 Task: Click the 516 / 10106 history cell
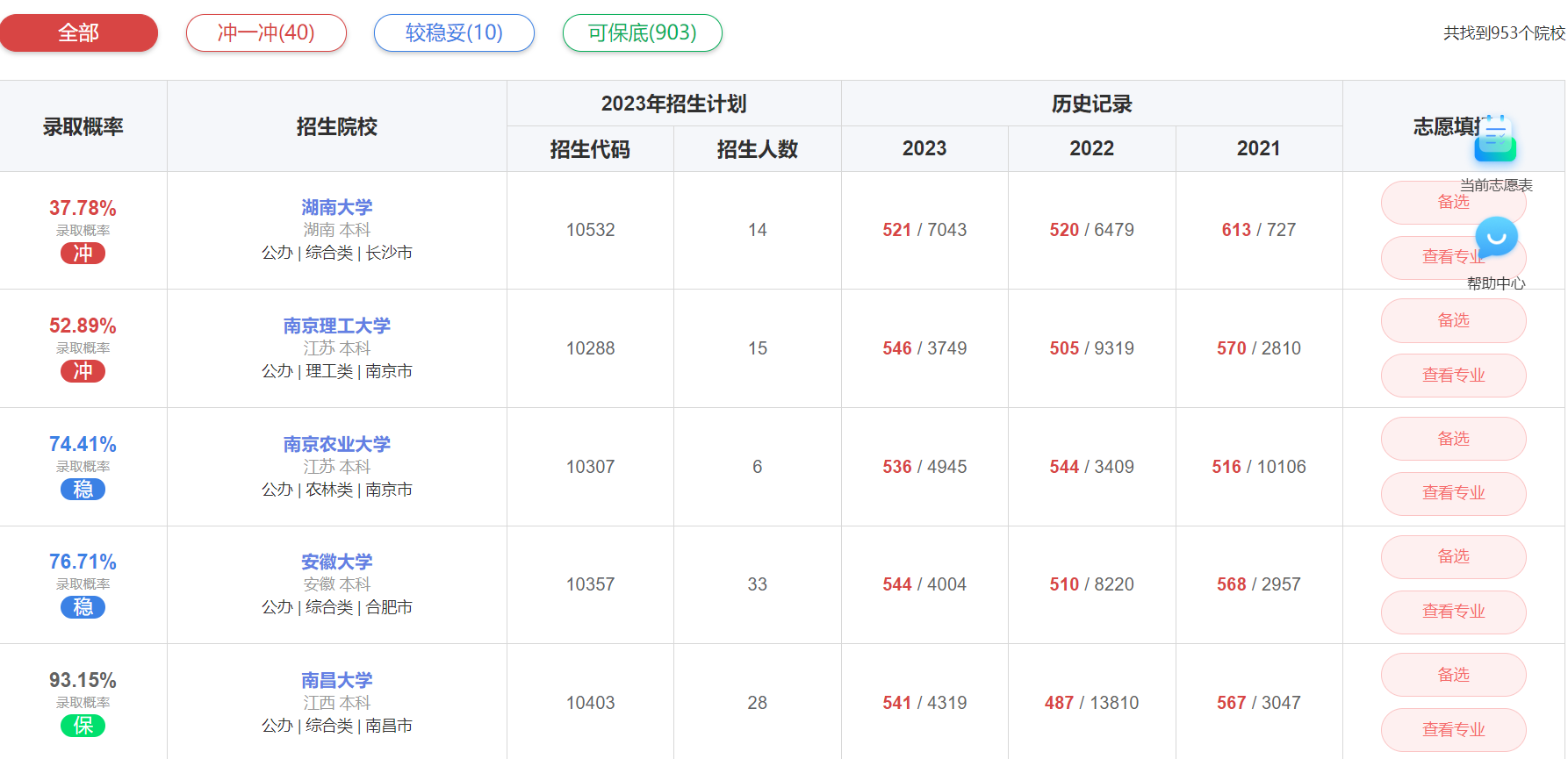pos(1258,467)
